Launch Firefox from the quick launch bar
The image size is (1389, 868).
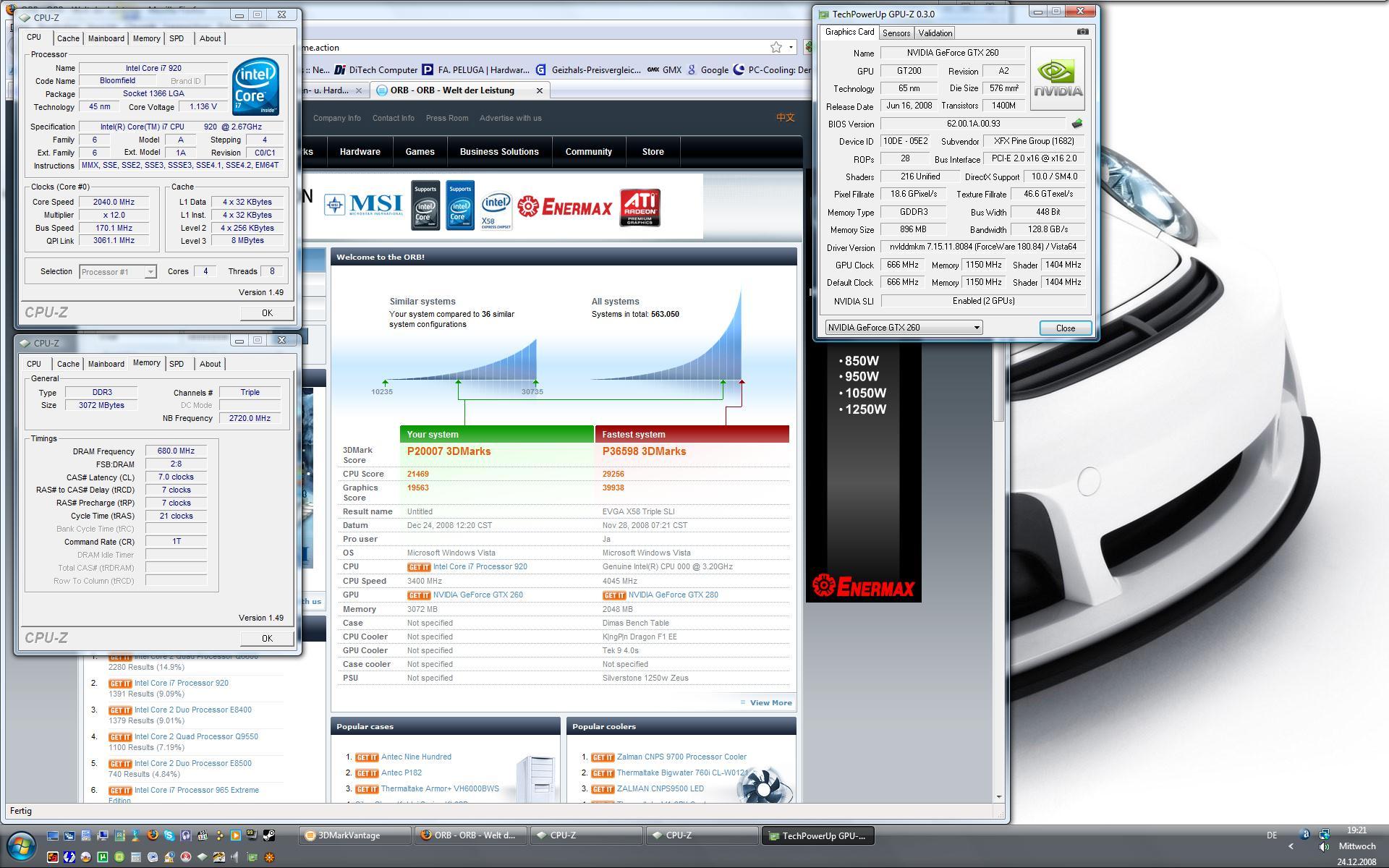pos(152,835)
